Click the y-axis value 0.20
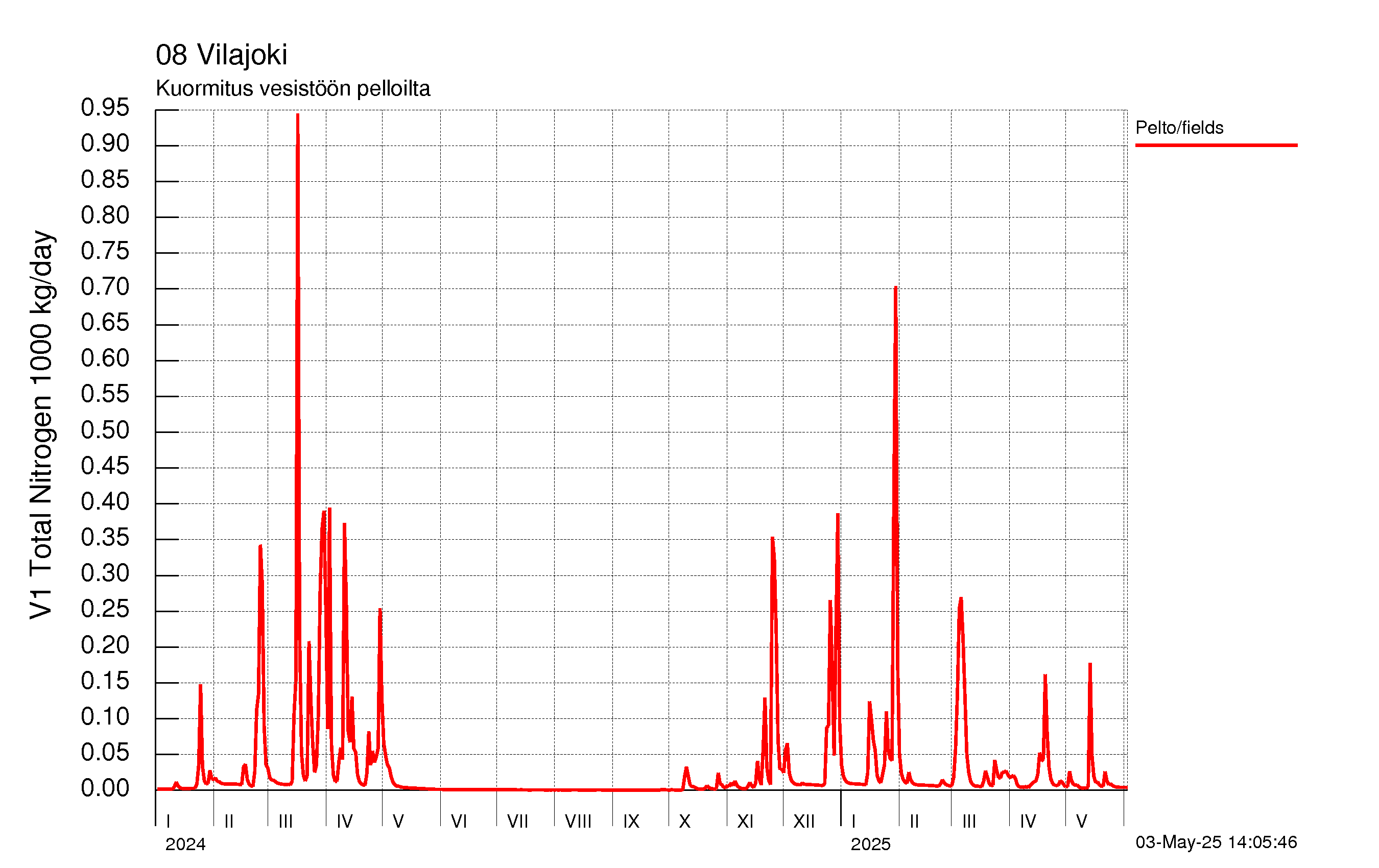This screenshot has width=1379, height=868. (x=105, y=645)
